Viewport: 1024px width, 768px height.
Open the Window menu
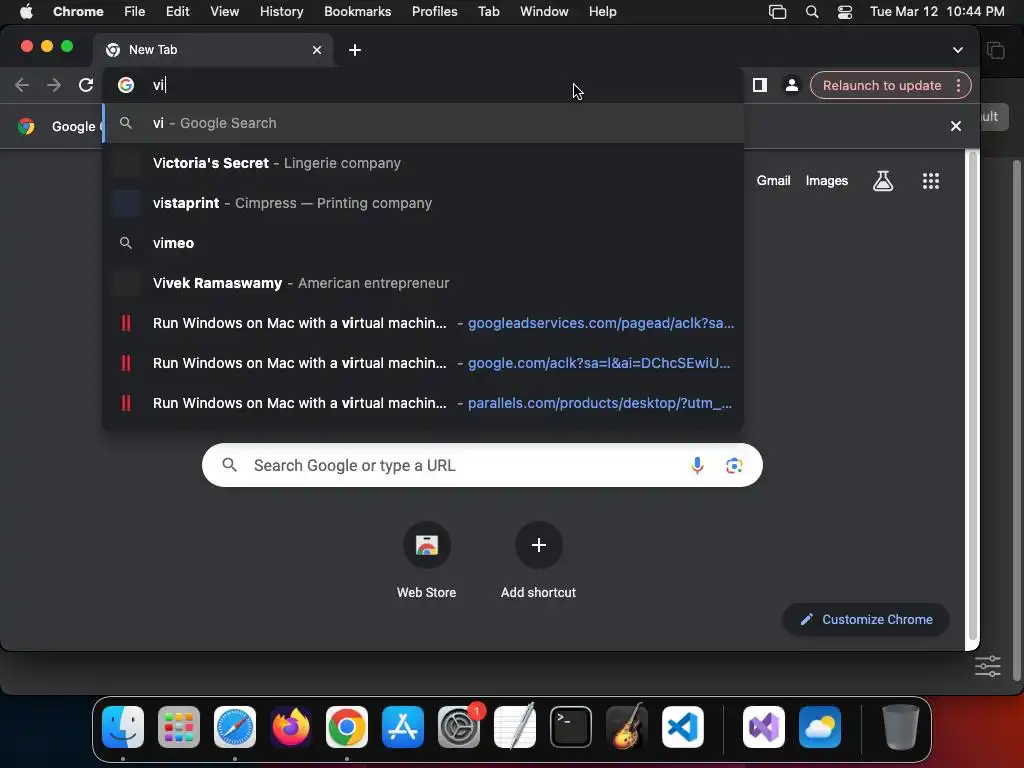(x=544, y=11)
